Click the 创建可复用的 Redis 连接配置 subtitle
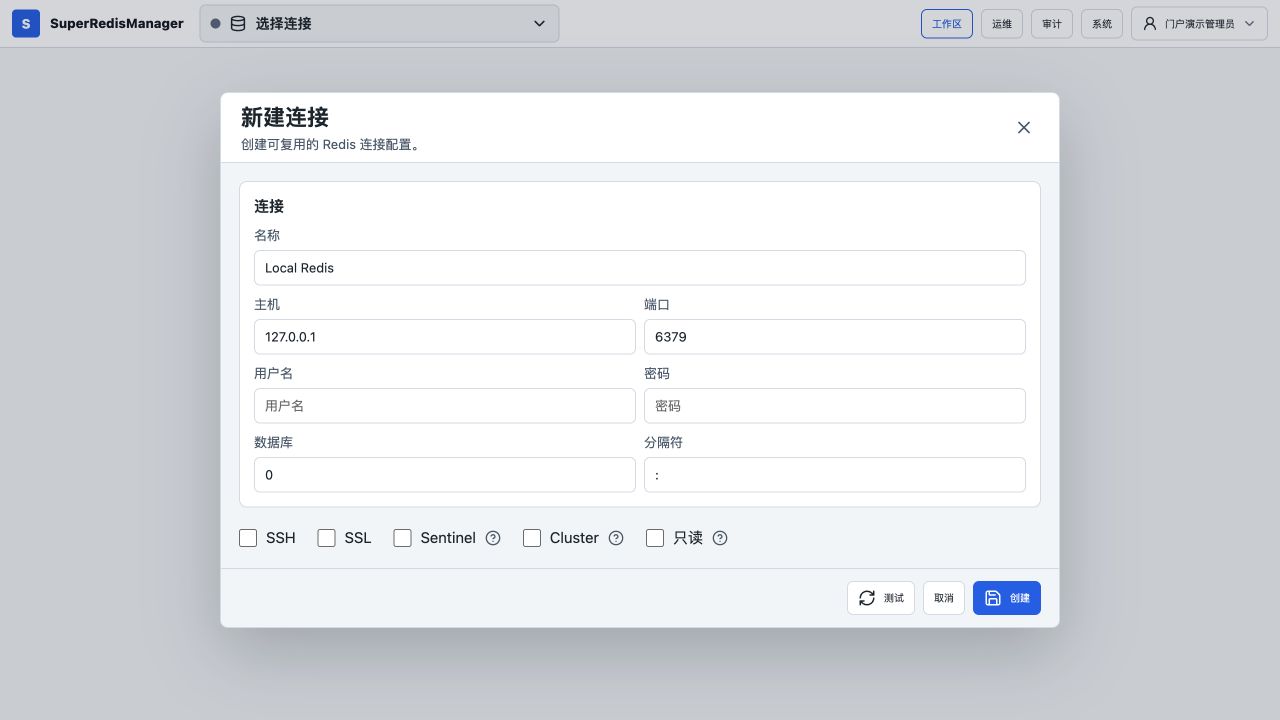This screenshot has height=720, width=1280. point(332,144)
